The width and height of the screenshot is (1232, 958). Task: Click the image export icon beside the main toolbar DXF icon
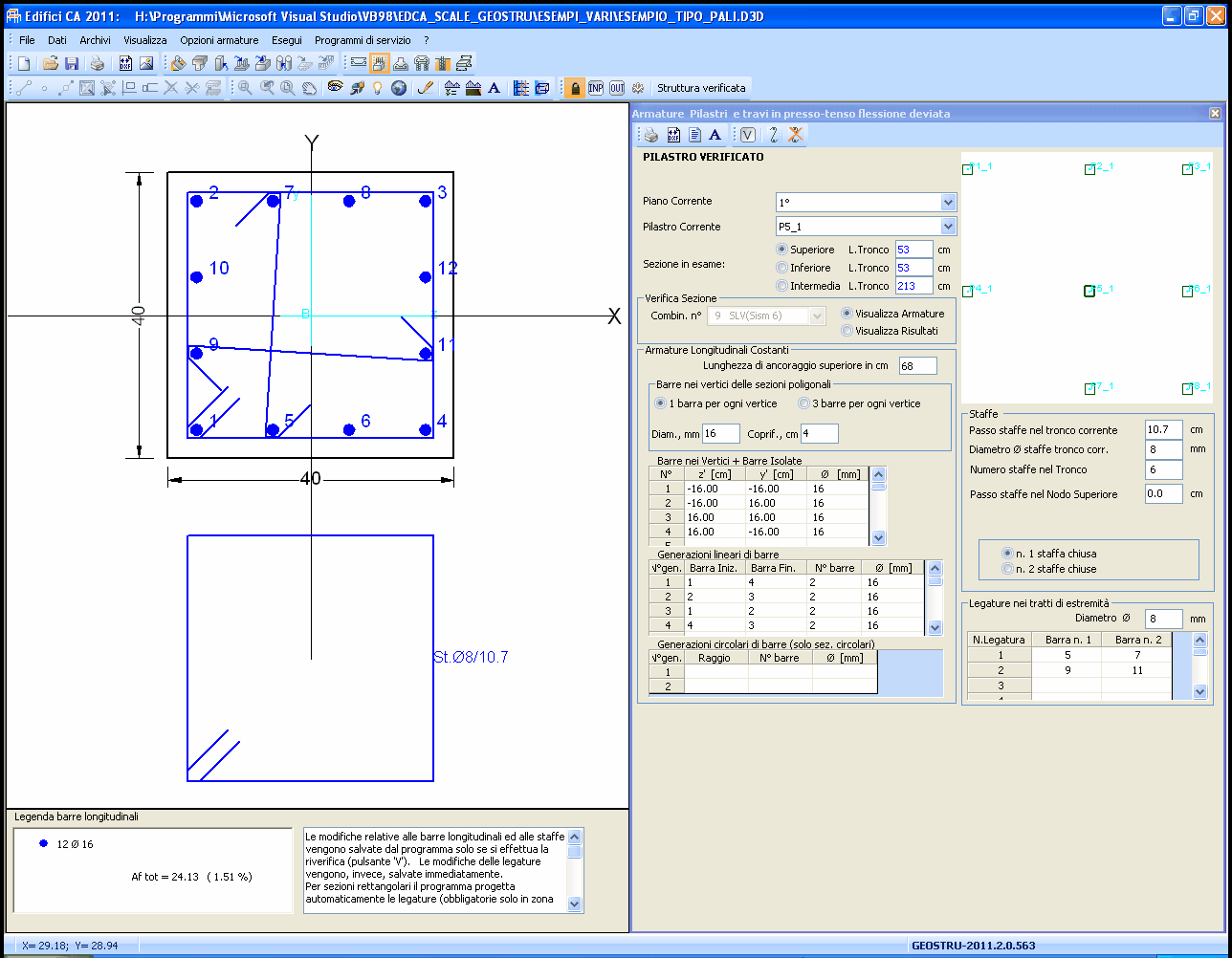146,64
